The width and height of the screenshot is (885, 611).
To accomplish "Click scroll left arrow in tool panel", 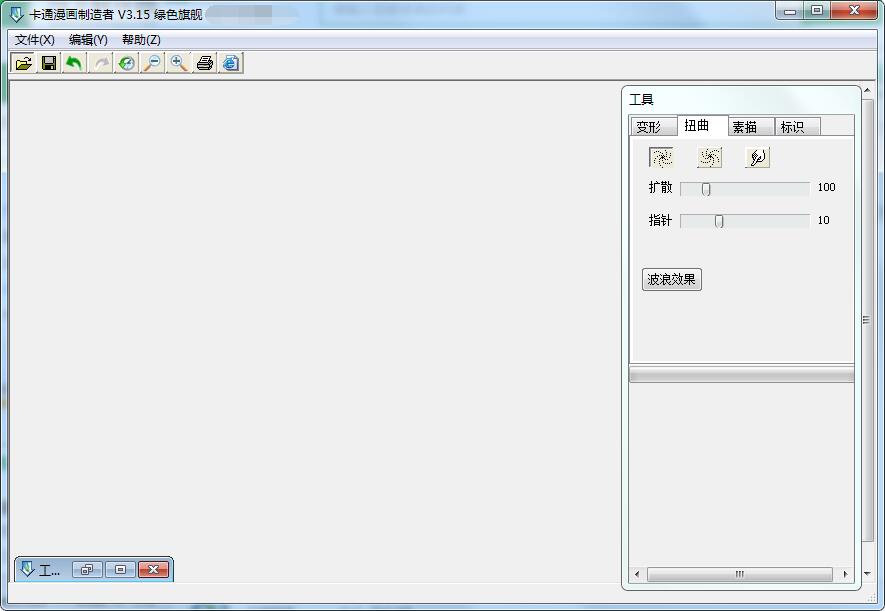I will [x=637, y=574].
